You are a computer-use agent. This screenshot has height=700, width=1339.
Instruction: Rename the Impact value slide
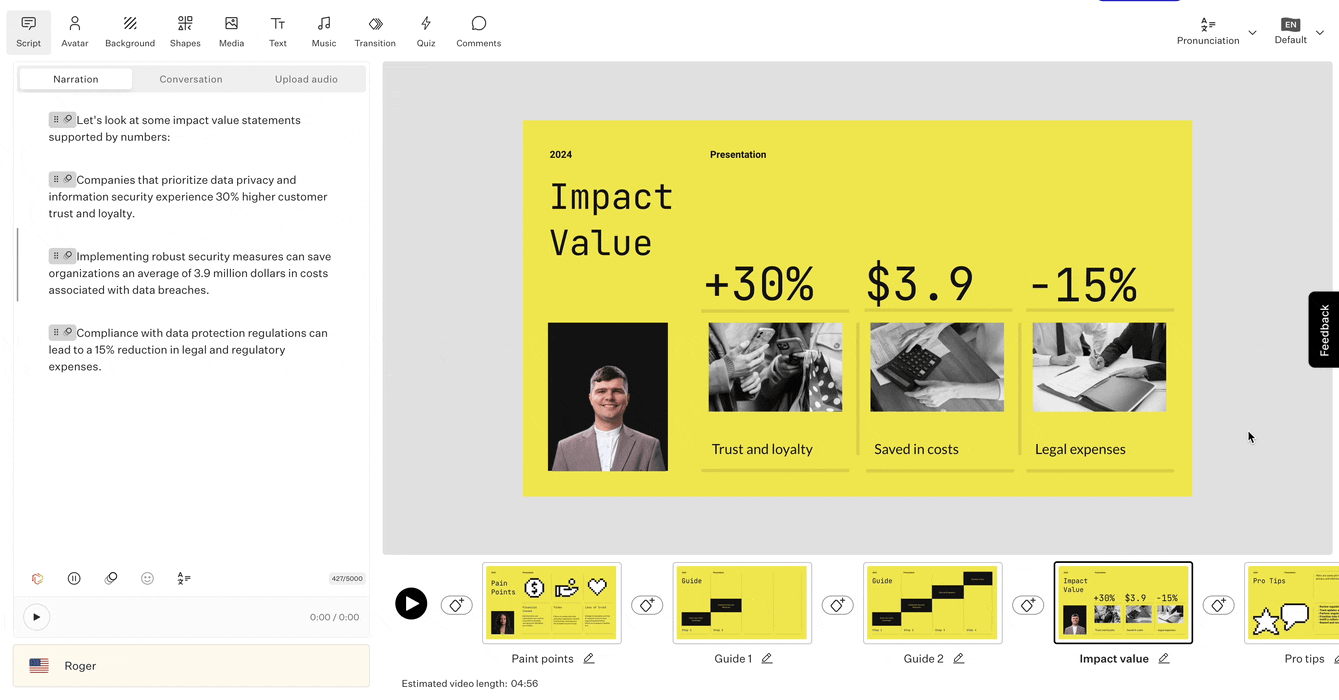pyautogui.click(x=1164, y=659)
